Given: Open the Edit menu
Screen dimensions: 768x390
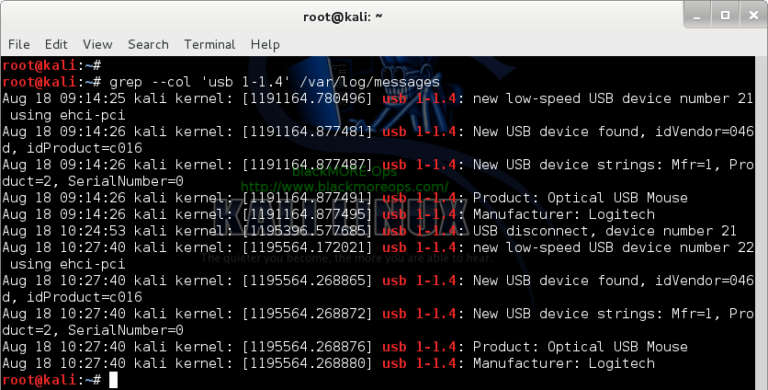Looking at the screenshot, I should pyautogui.click(x=56, y=44).
